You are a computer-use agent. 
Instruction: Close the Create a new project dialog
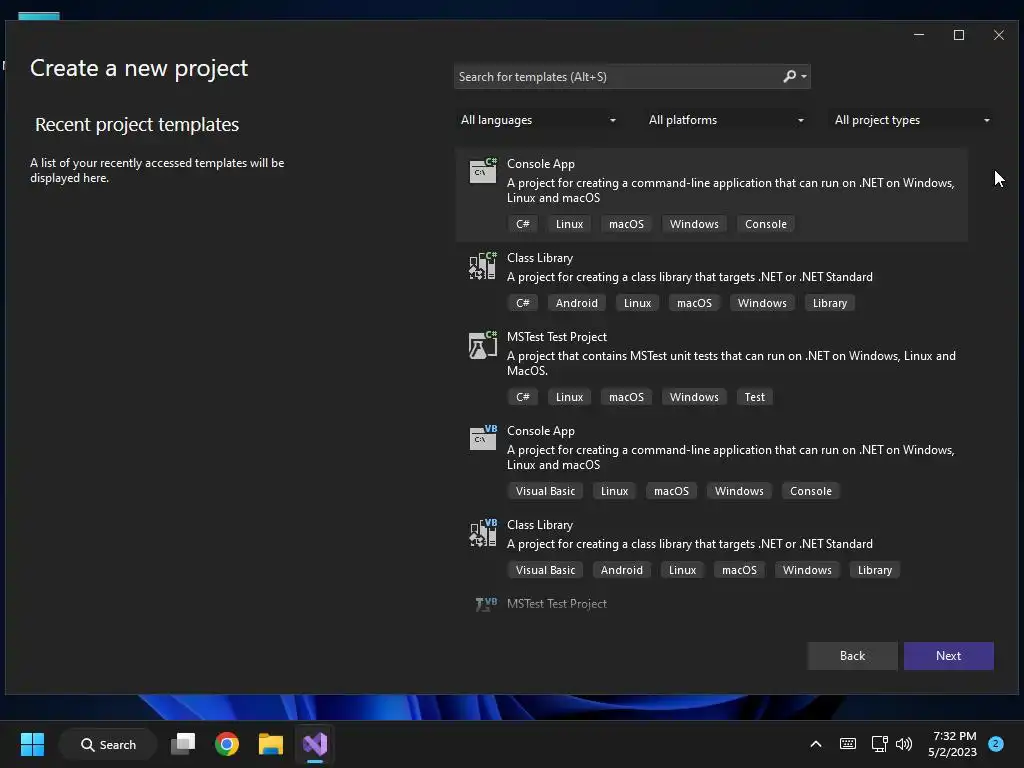pos(999,35)
